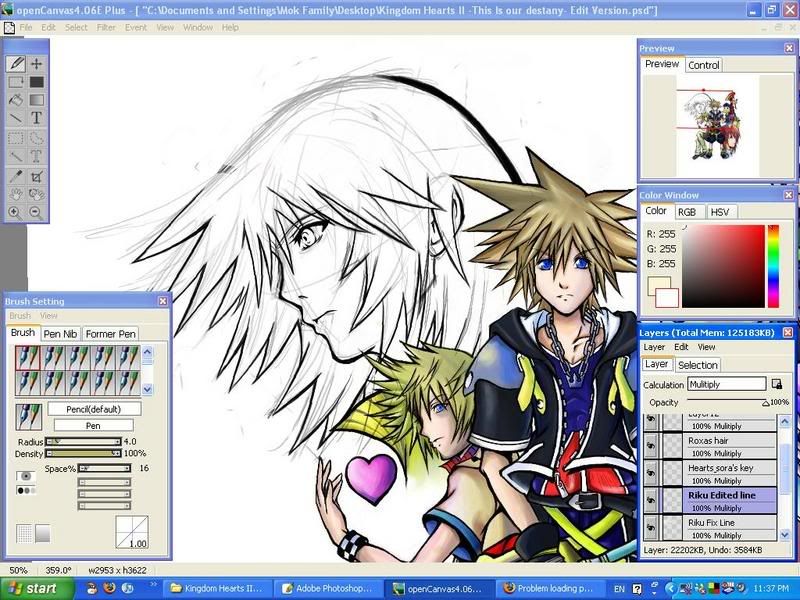Click the three-dot brush spacing icon
The height and width of the screenshot is (600, 800).
click(x=26, y=490)
